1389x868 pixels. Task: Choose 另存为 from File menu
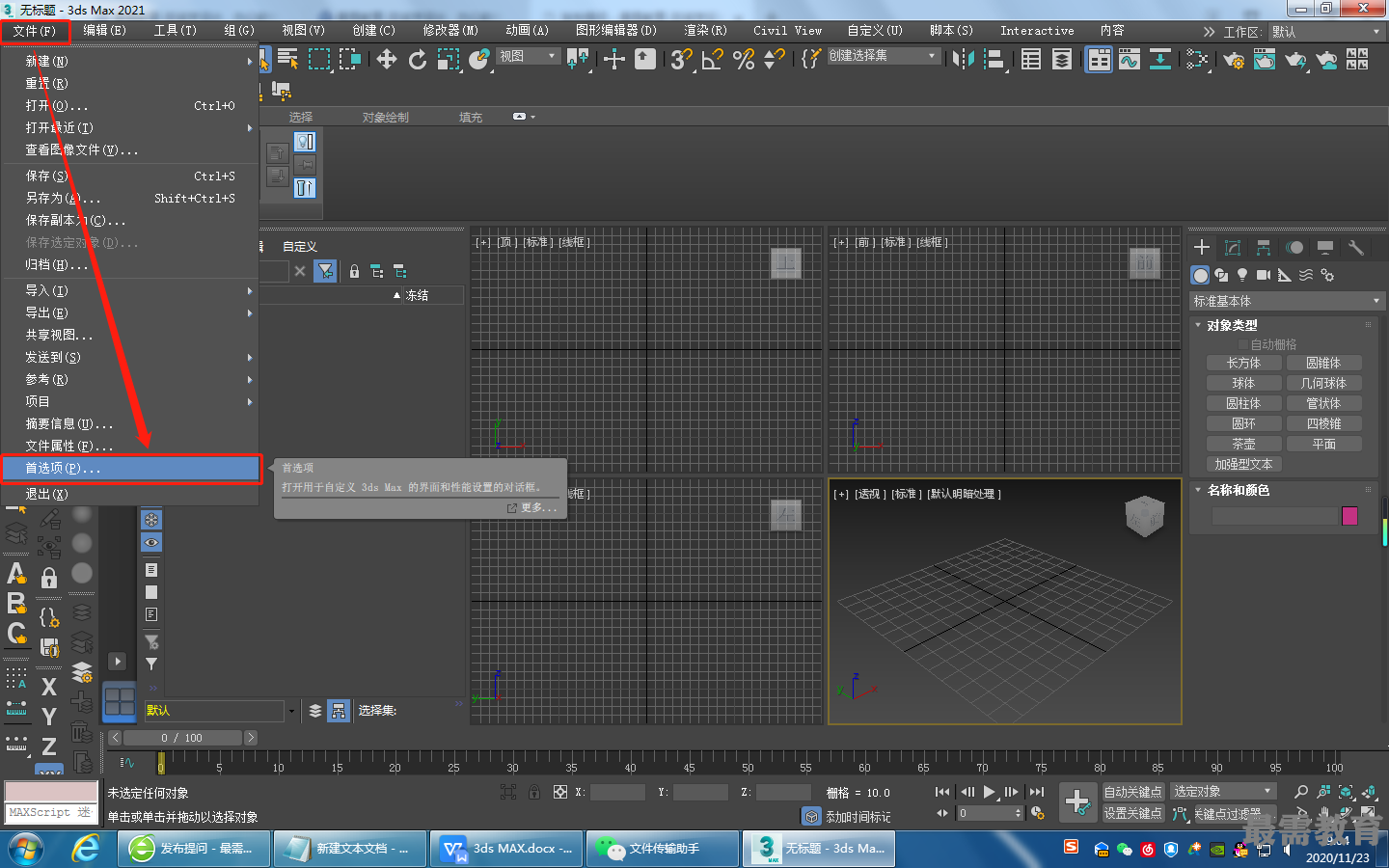(x=129, y=198)
